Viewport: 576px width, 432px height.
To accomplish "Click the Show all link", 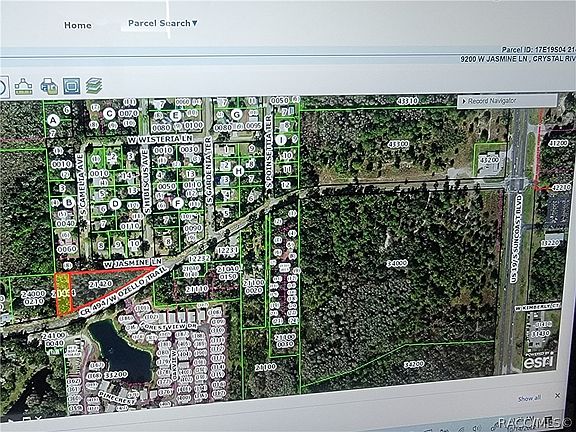I will (x=529, y=398).
